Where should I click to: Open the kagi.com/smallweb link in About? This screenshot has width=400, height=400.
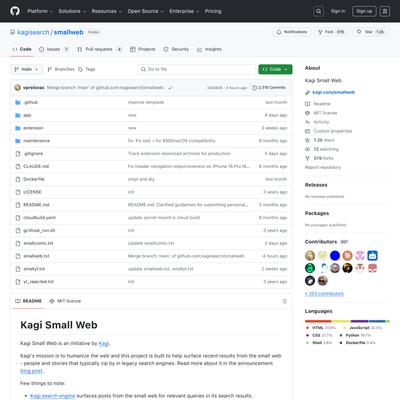(334, 92)
